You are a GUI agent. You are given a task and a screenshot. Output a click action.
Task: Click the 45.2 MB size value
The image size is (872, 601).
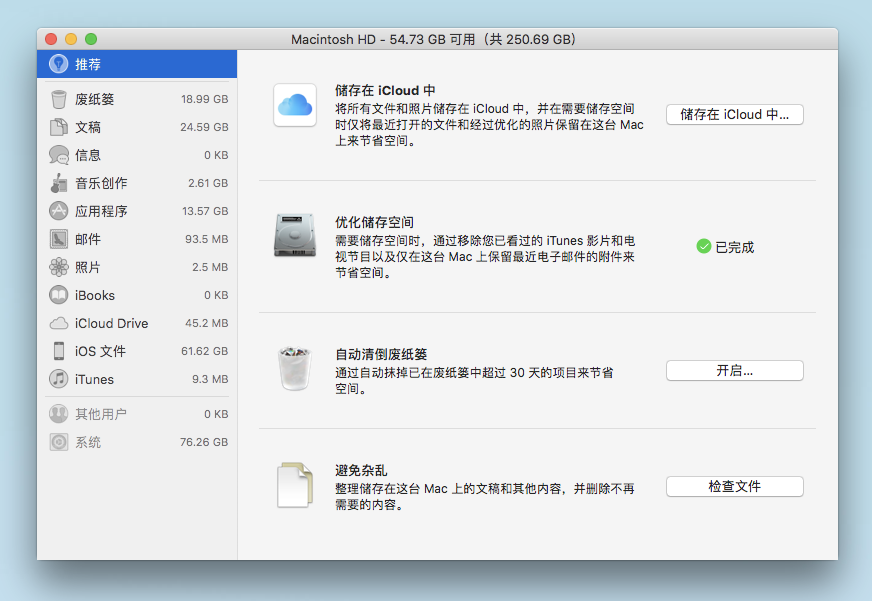coord(206,324)
